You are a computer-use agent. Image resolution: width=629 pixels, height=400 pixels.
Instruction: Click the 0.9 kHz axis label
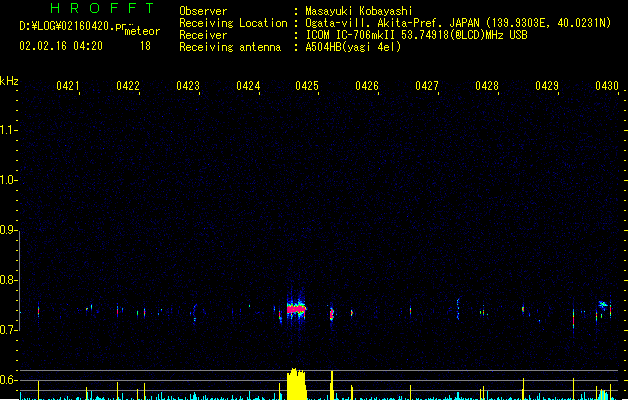(7, 230)
